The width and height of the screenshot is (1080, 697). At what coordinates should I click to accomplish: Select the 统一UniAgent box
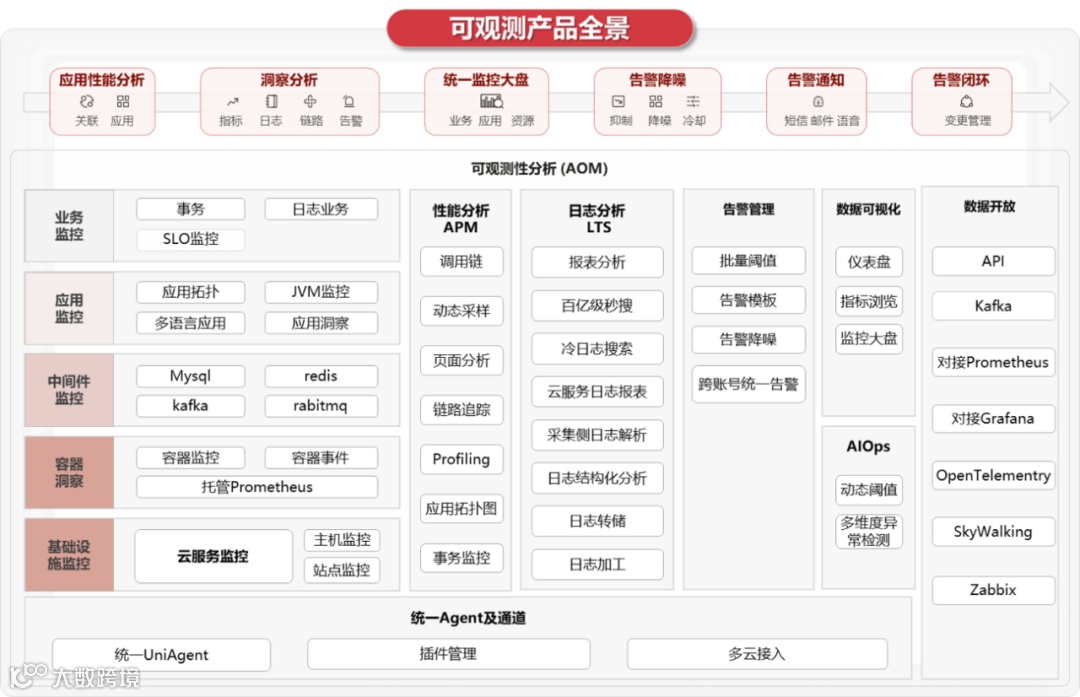click(x=161, y=654)
